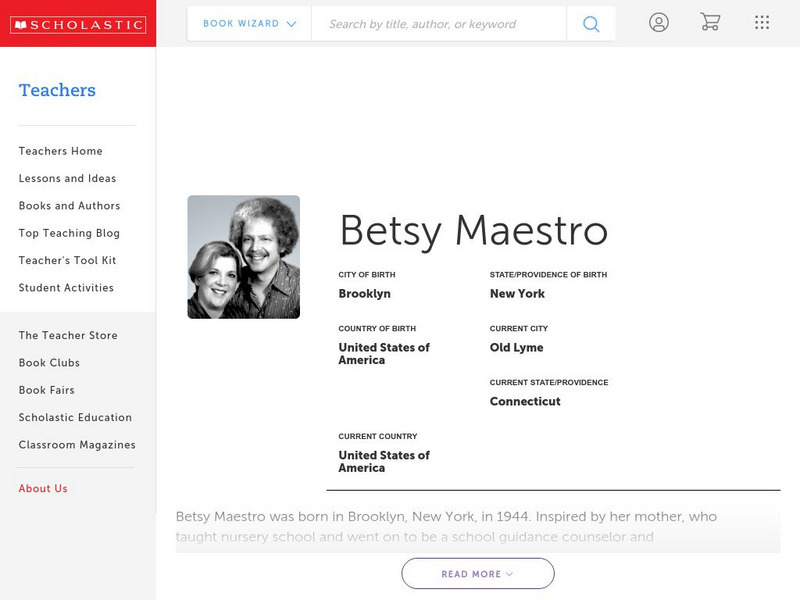The width and height of the screenshot is (800, 600).
Task: View the shopping cart icon
Action: point(710,22)
